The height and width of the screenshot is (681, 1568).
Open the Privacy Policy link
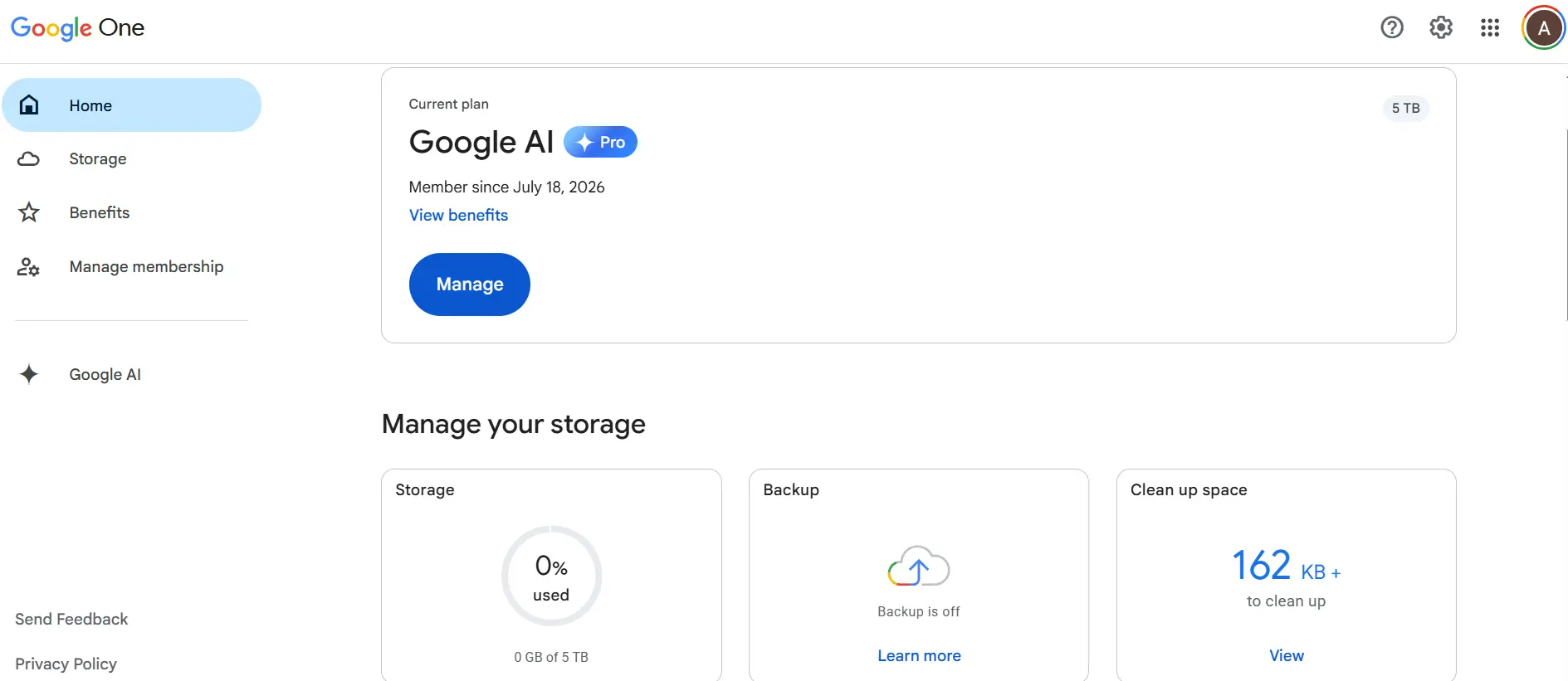click(x=66, y=664)
